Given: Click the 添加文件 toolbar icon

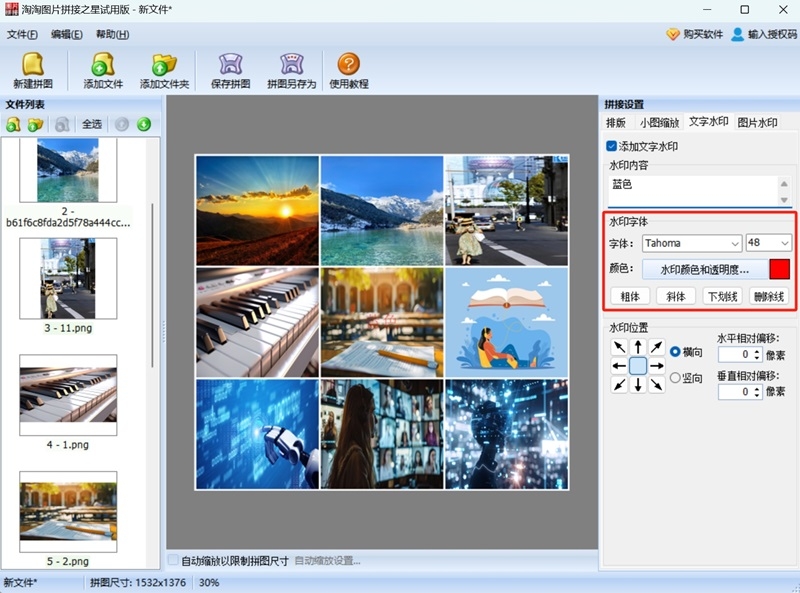Looking at the screenshot, I should pos(103,70).
